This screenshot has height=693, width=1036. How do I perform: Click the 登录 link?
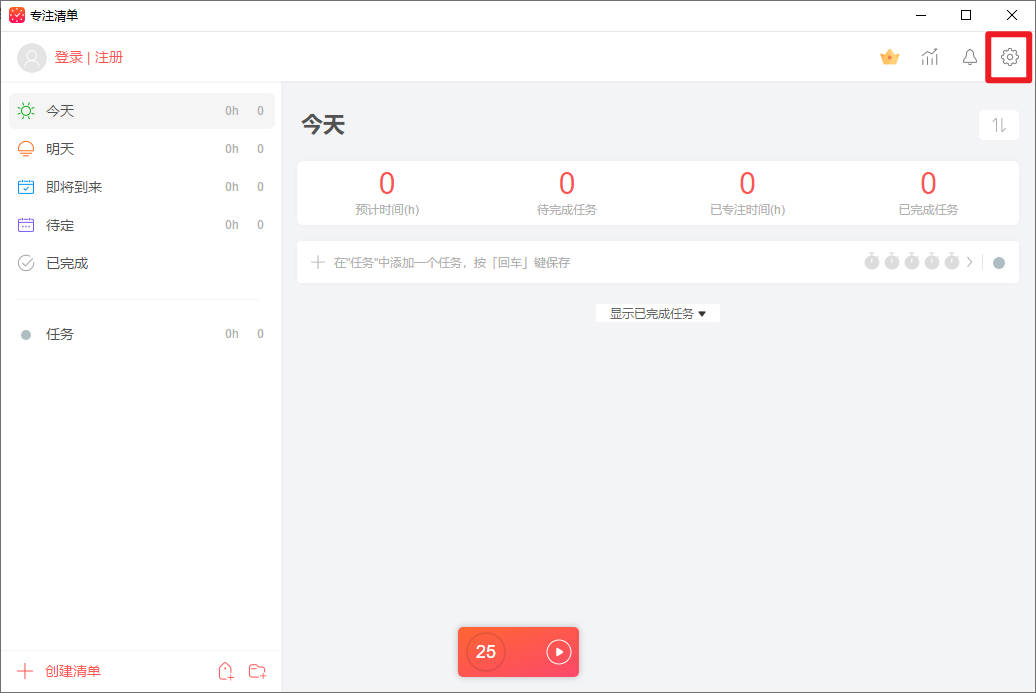(x=69, y=58)
